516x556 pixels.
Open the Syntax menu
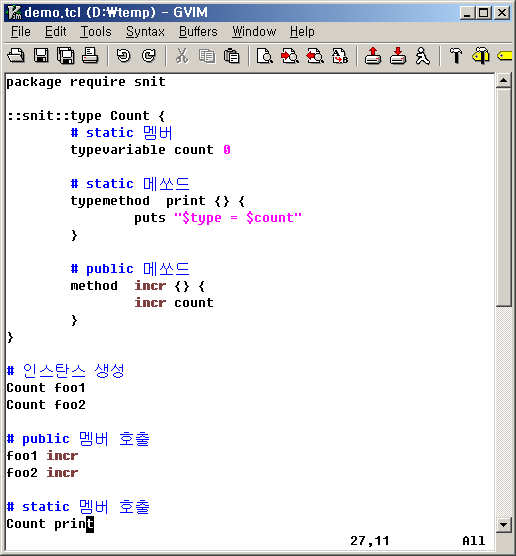tap(145, 32)
